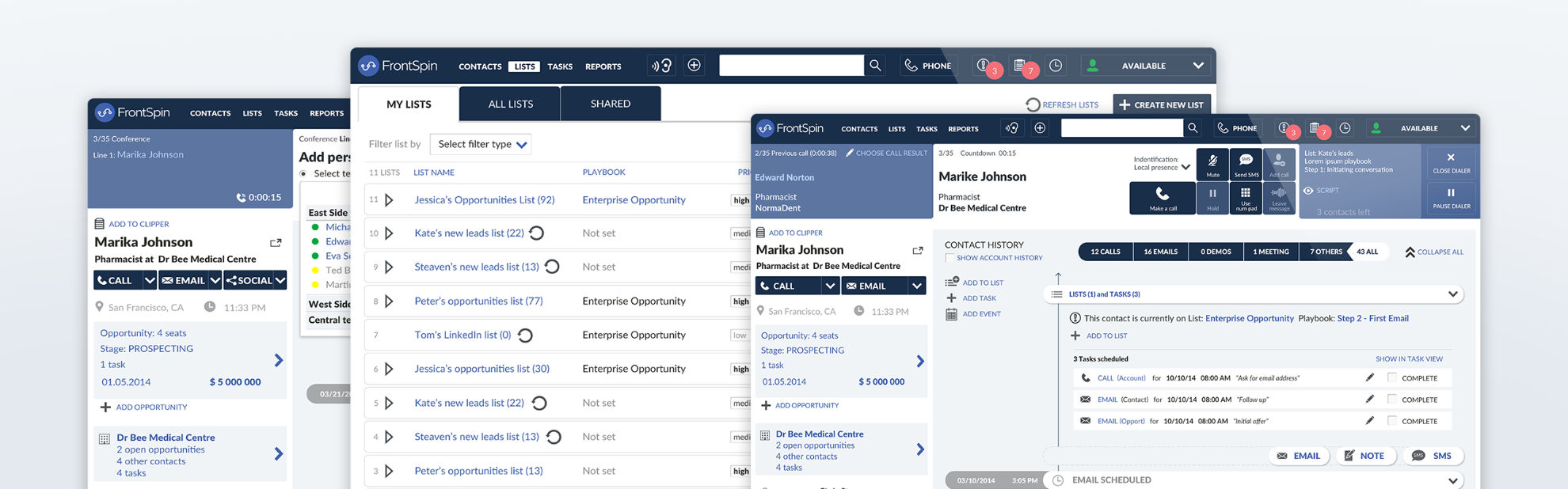Screen dimensions: 1568x489
Task: Click Create New List button
Action: tap(1162, 104)
